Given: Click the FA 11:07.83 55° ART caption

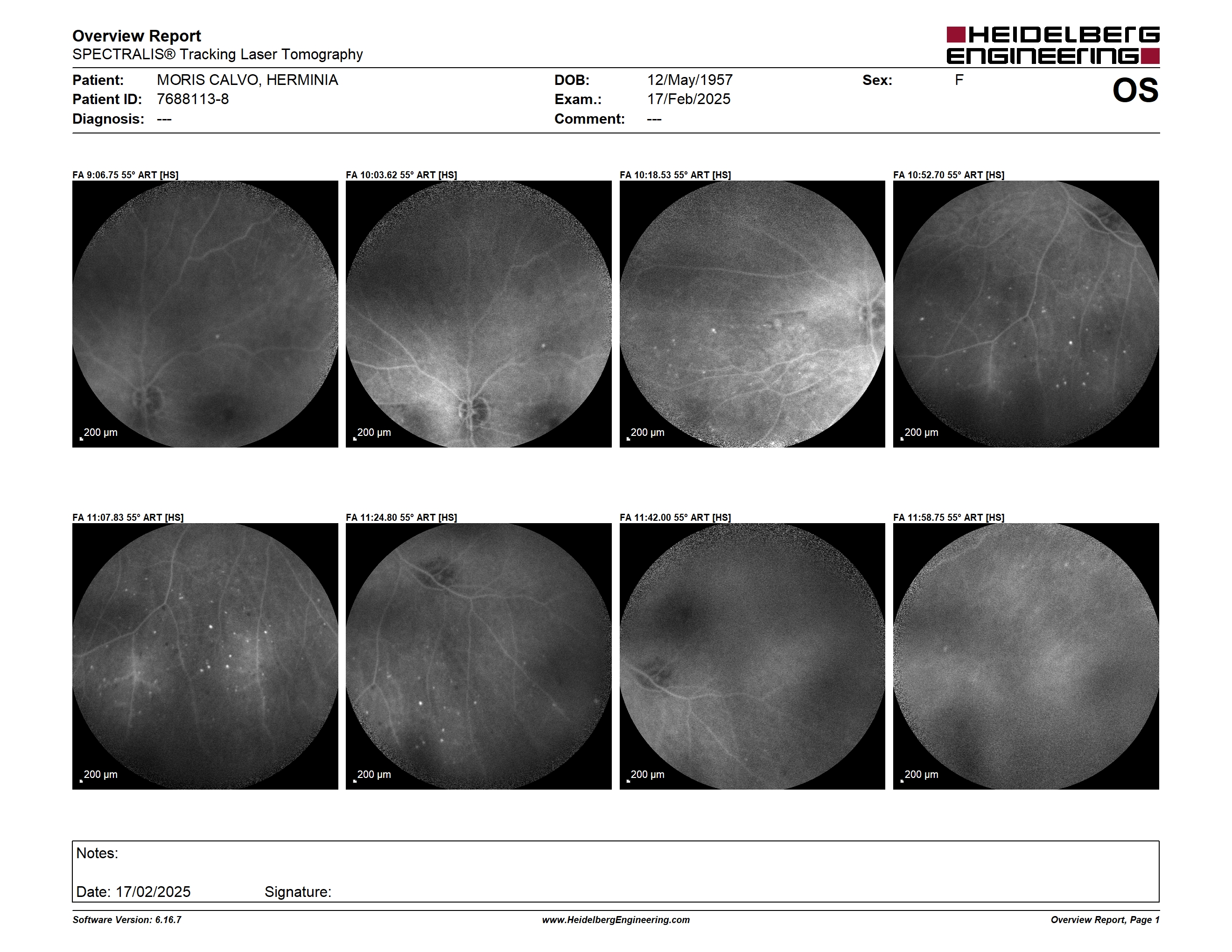Looking at the screenshot, I should coord(128,517).
